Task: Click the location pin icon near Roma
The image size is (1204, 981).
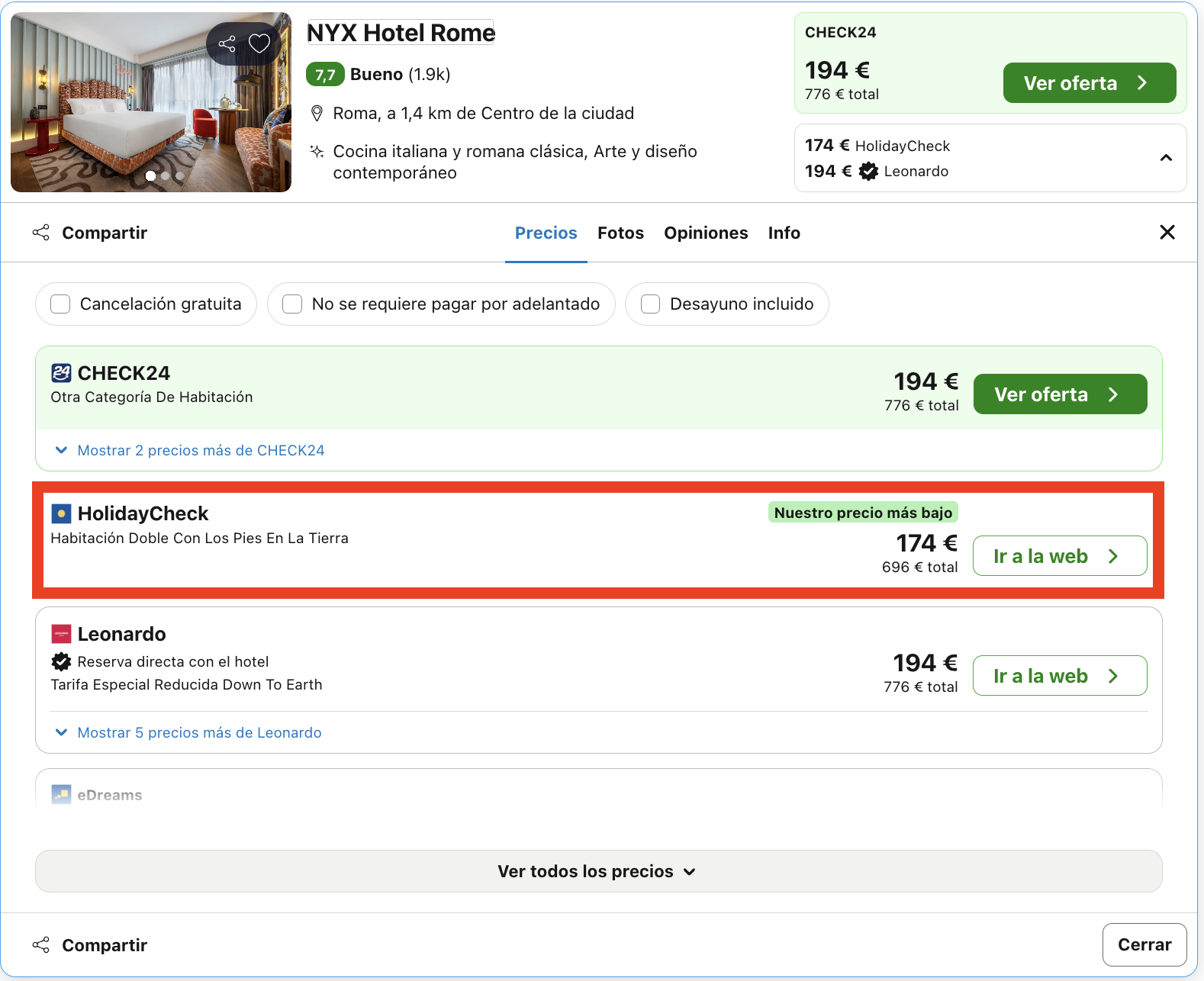Action: tap(317, 114)
